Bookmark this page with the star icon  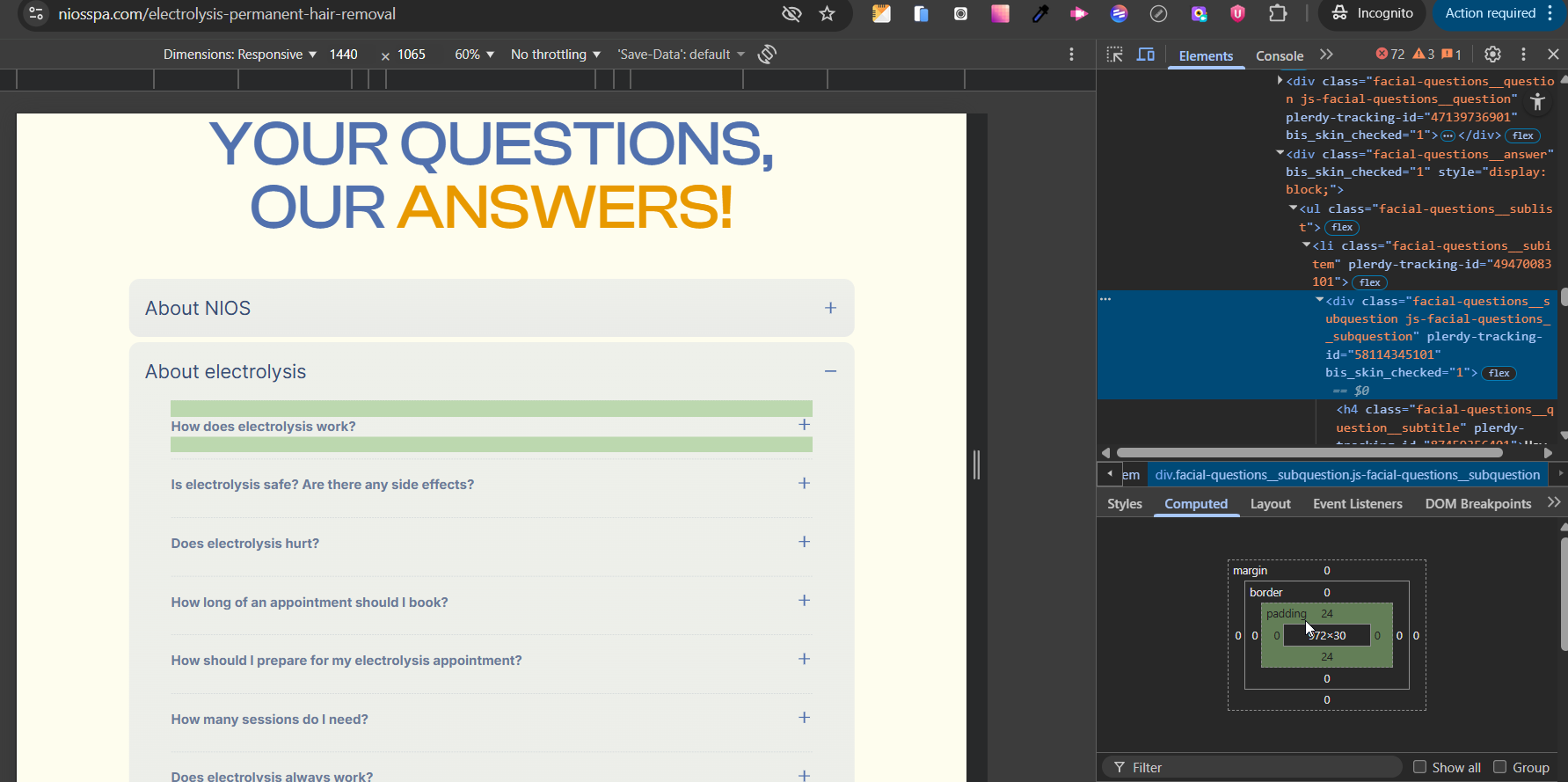(827, 14)
